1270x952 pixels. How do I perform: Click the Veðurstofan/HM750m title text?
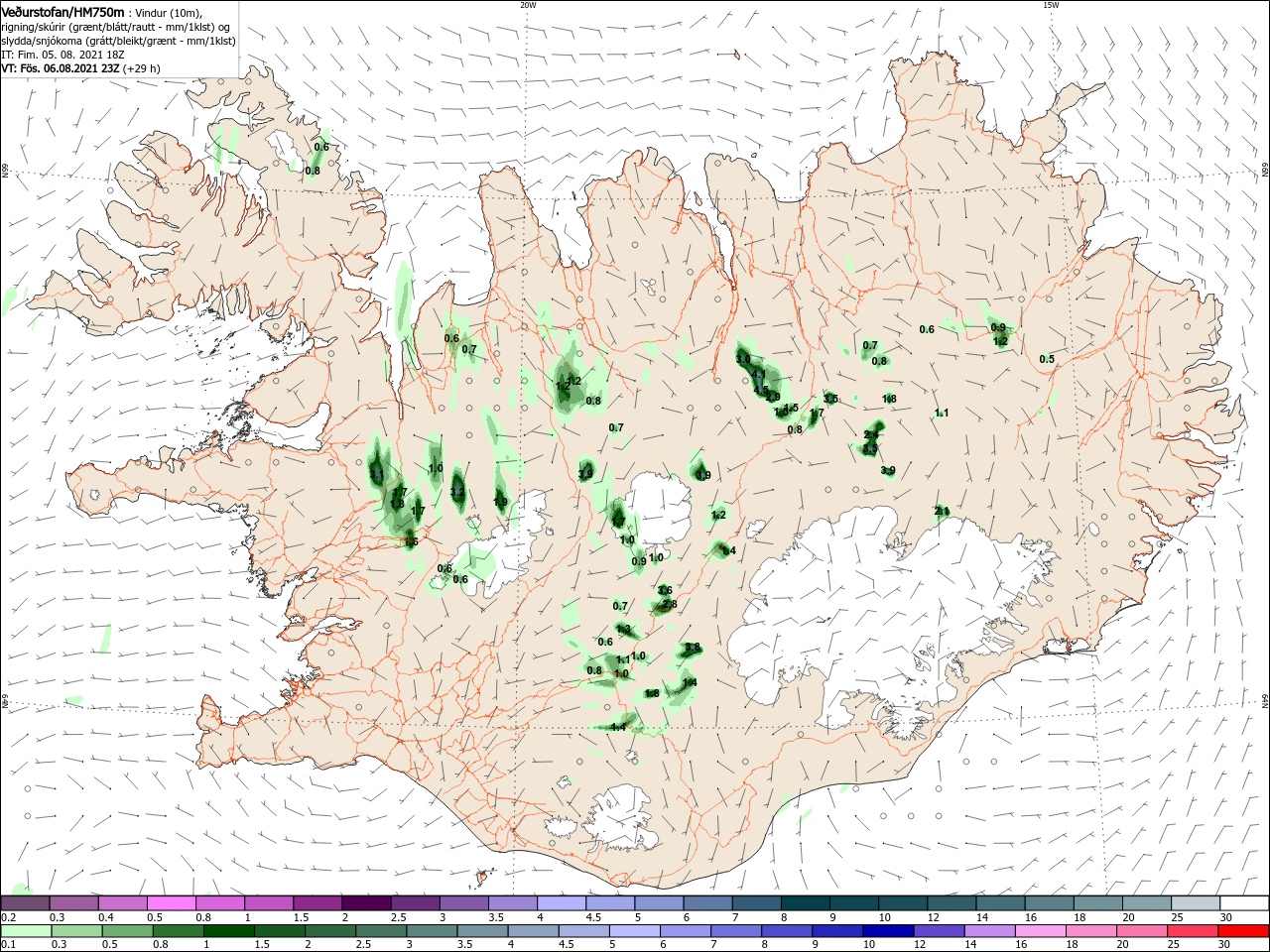tap(63, 12)
